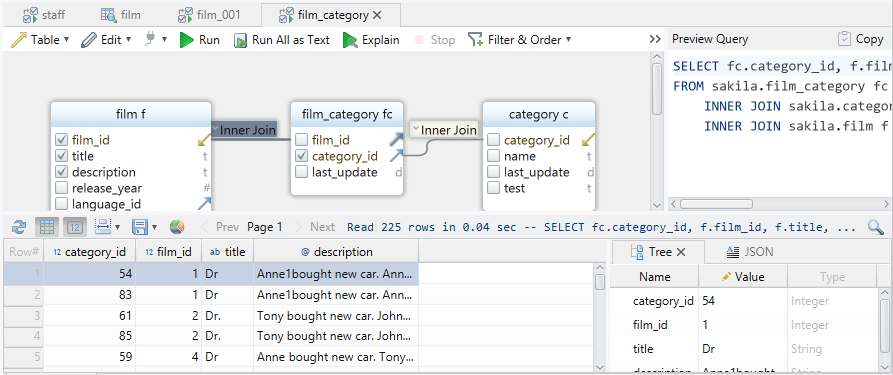Click film f language_id foreign key arrow
This screenshot has width=893, height=375.
pos(204,203)
